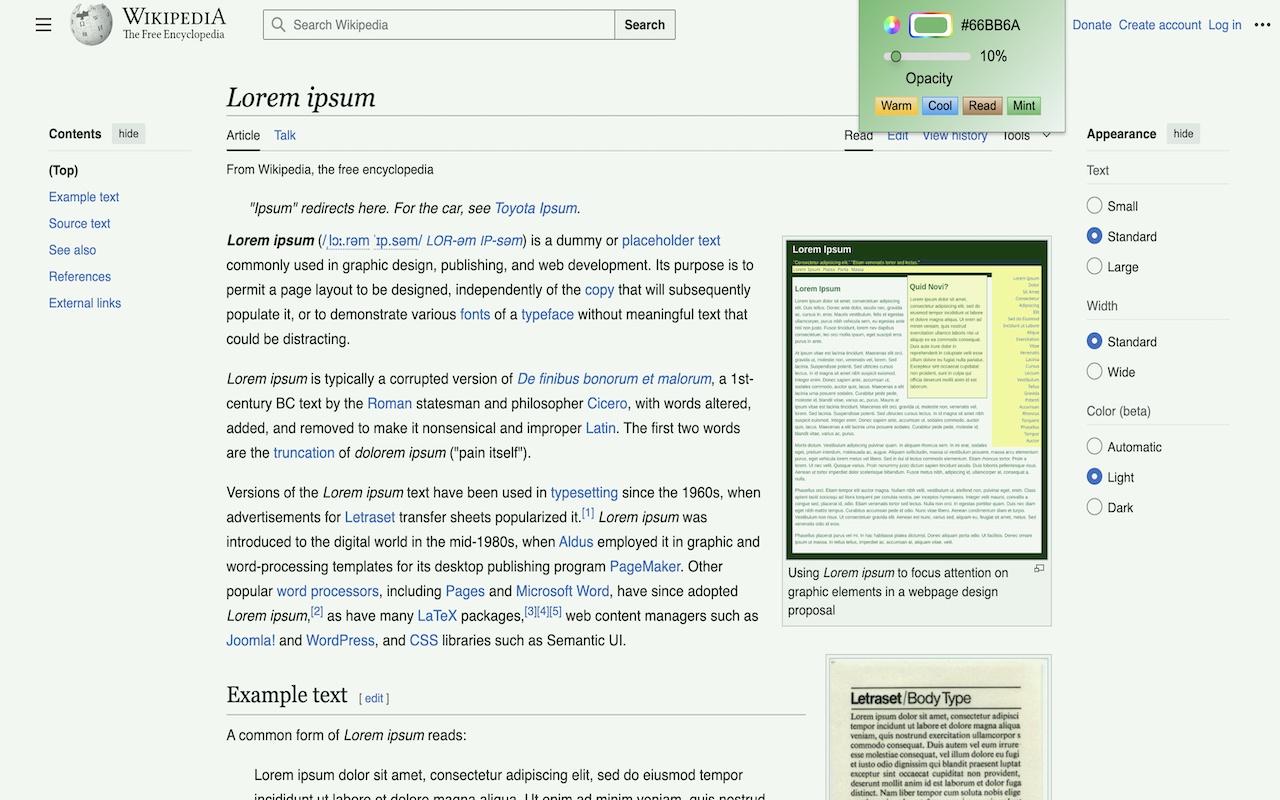The image size is (1280, 800).
Task: Apply the Cool color preset
Action: (940, 106)
